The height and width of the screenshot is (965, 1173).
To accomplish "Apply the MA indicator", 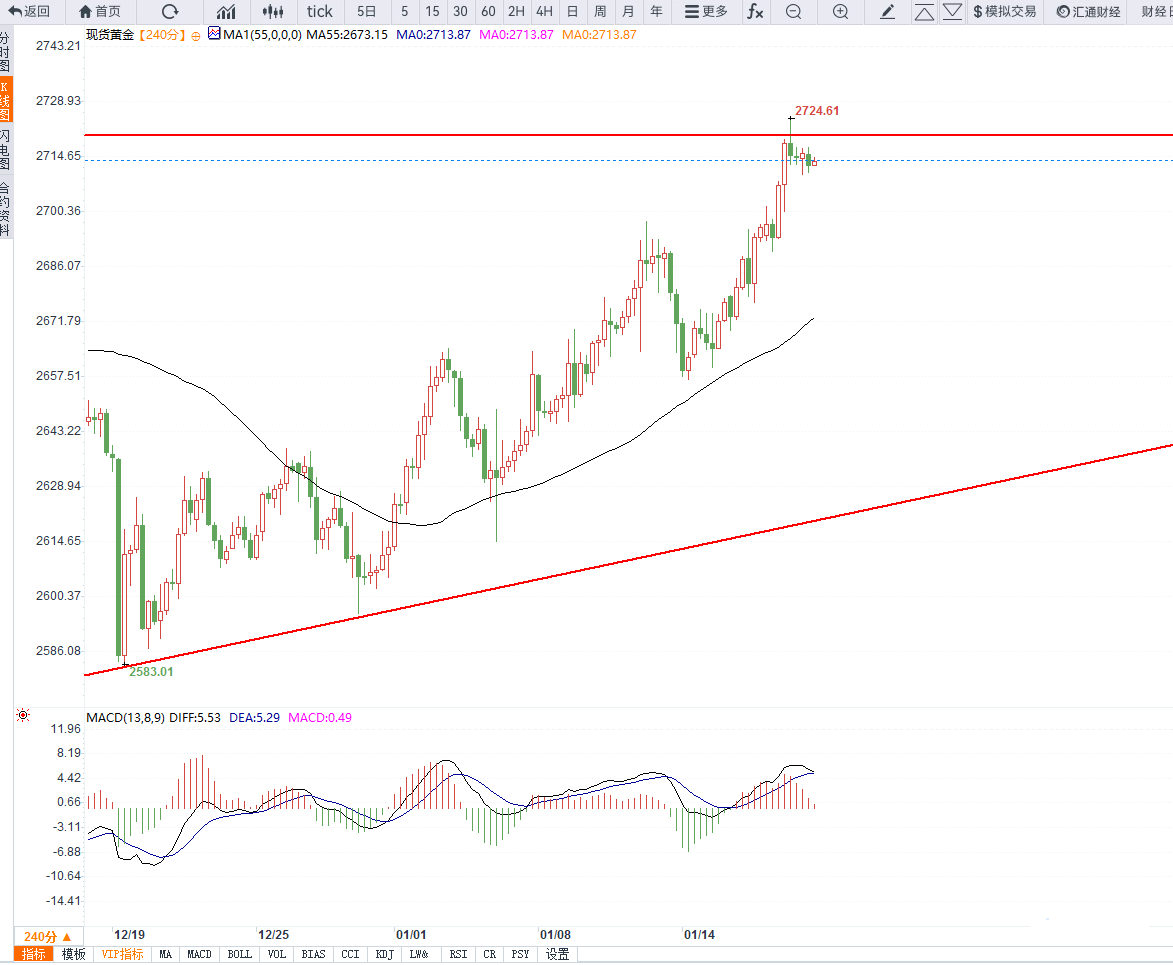I will (165, 954).
